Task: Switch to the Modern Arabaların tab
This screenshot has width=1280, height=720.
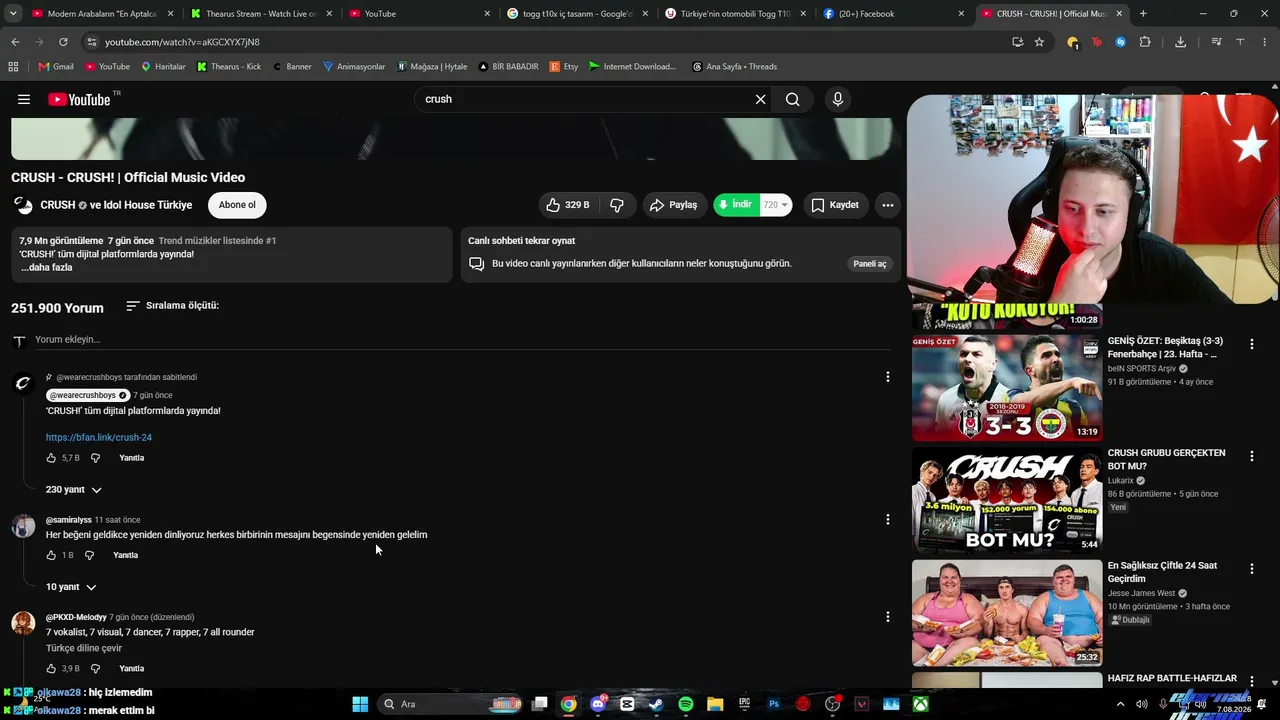Action: click(x=101, y=14)
